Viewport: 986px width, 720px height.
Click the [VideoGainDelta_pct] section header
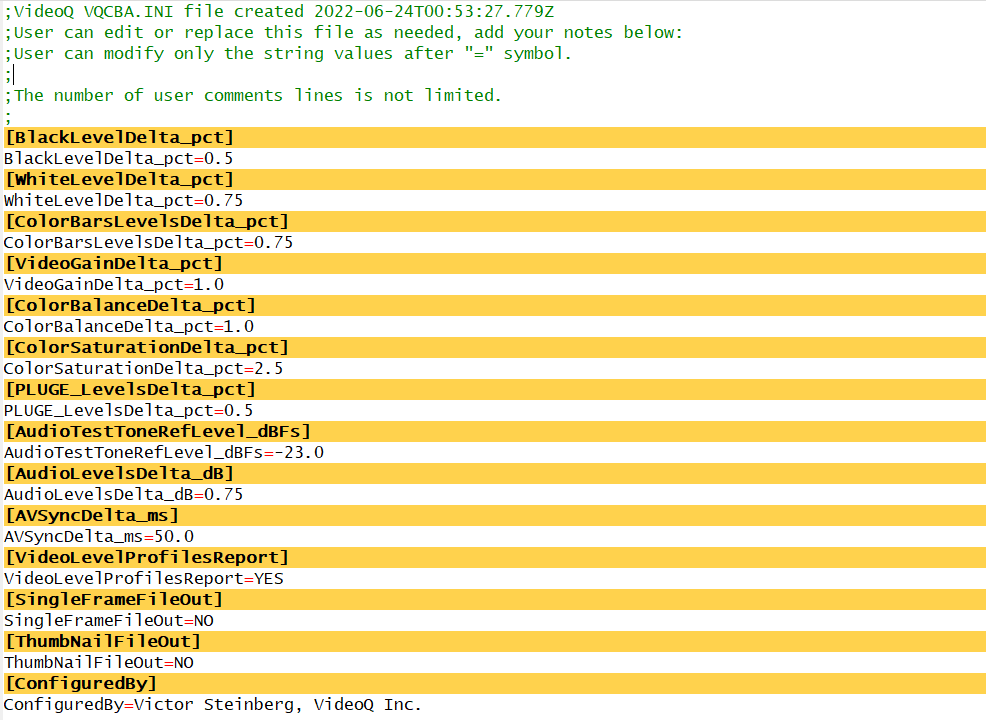pos(113,263)
